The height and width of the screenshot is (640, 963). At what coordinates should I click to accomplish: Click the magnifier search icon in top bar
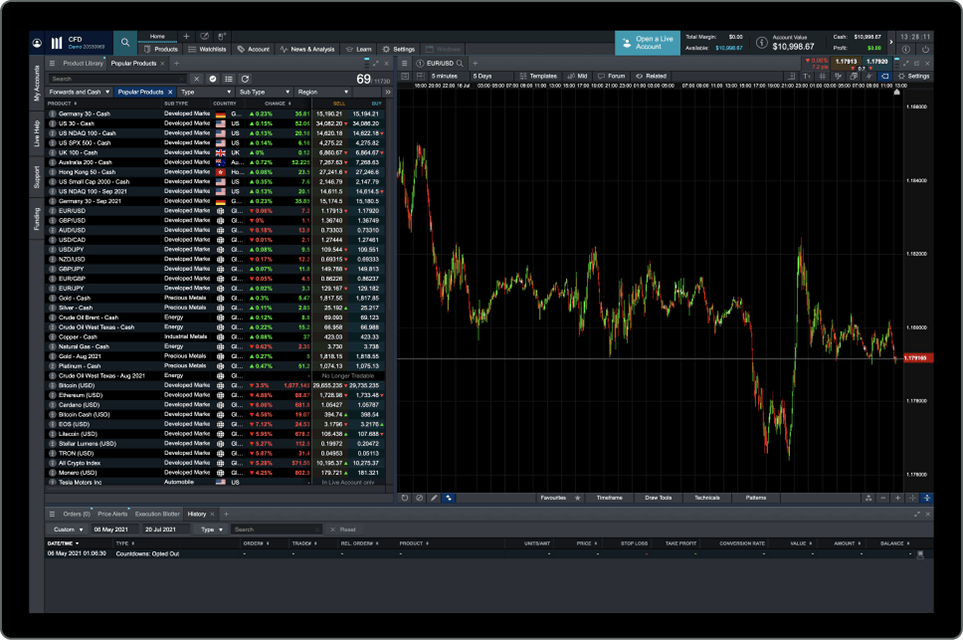[x=124, y=43]
